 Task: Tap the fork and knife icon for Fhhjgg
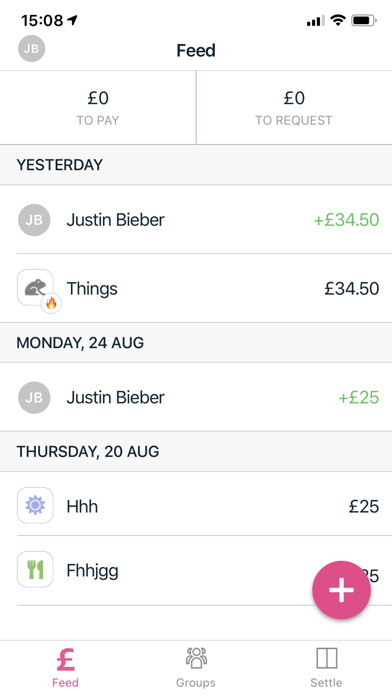coord(35,569)
